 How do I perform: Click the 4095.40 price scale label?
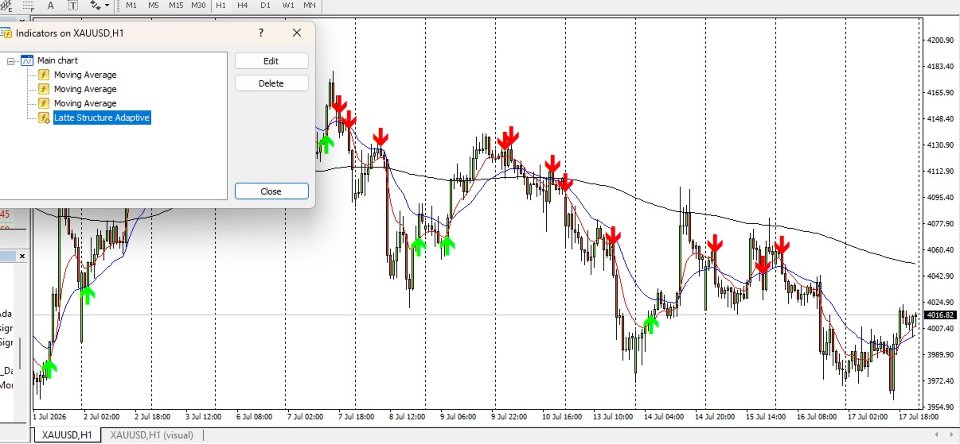coord(941,197)
